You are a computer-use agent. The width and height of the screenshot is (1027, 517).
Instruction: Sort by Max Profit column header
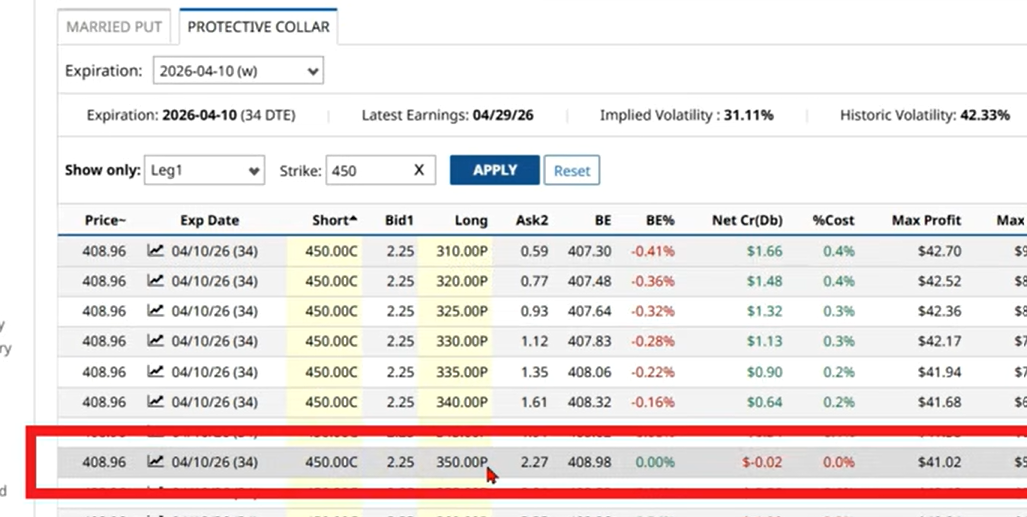[926, 220]
